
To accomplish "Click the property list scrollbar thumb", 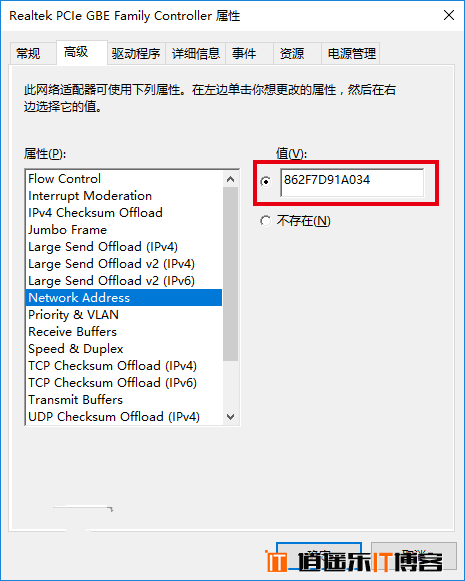I will (x=230, y=274).
